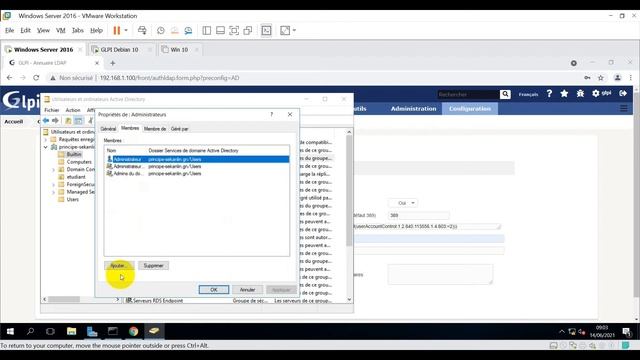This screenshot has width=640, height=360.
Task: Click the GLPI search field Rechercher
Action: 468,94
